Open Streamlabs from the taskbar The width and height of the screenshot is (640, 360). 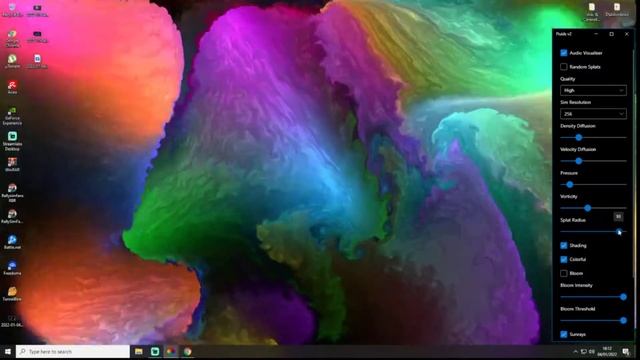[x=155, y=351]
